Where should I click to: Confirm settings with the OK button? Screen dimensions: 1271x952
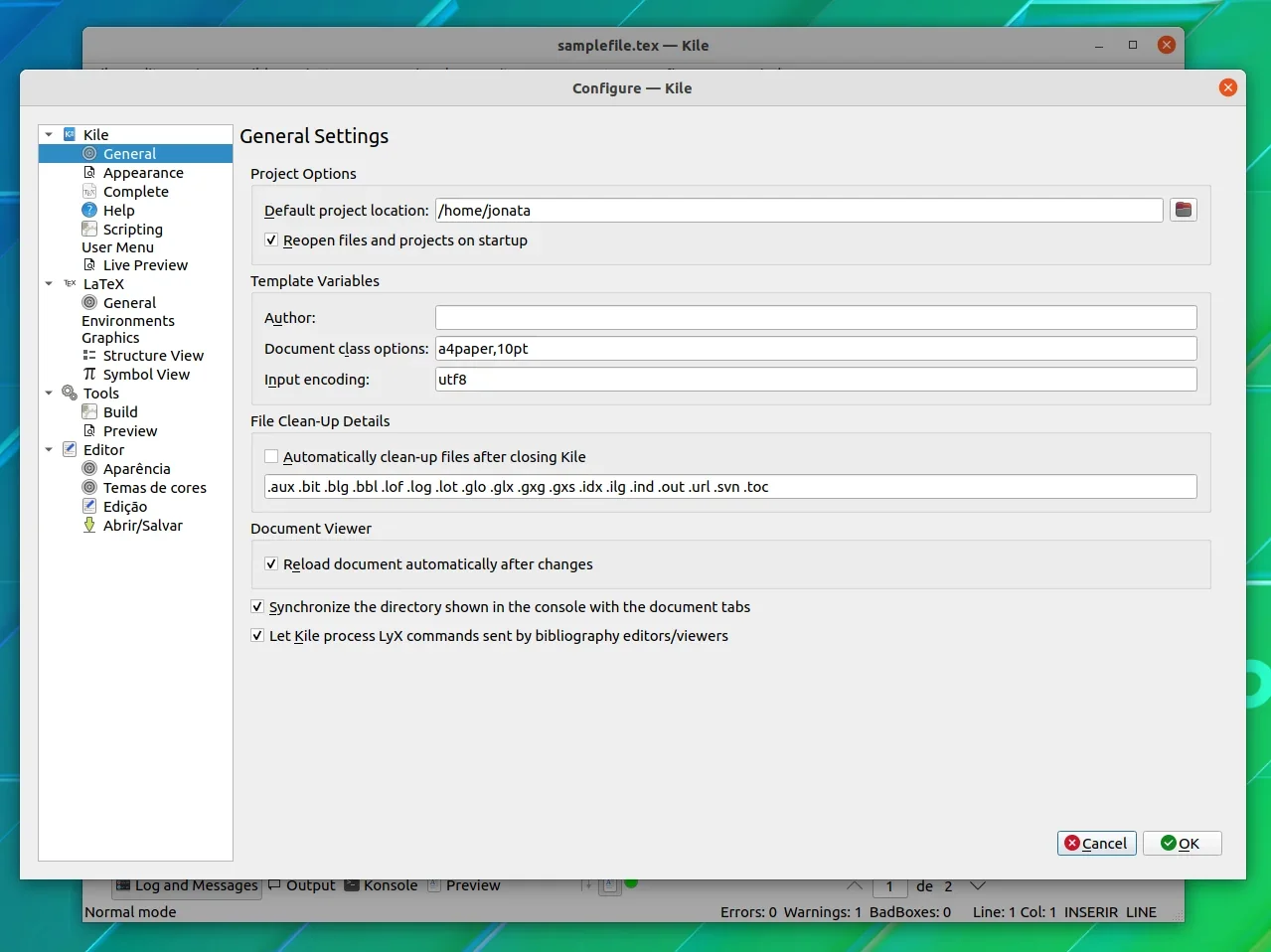pos(1182,843)
